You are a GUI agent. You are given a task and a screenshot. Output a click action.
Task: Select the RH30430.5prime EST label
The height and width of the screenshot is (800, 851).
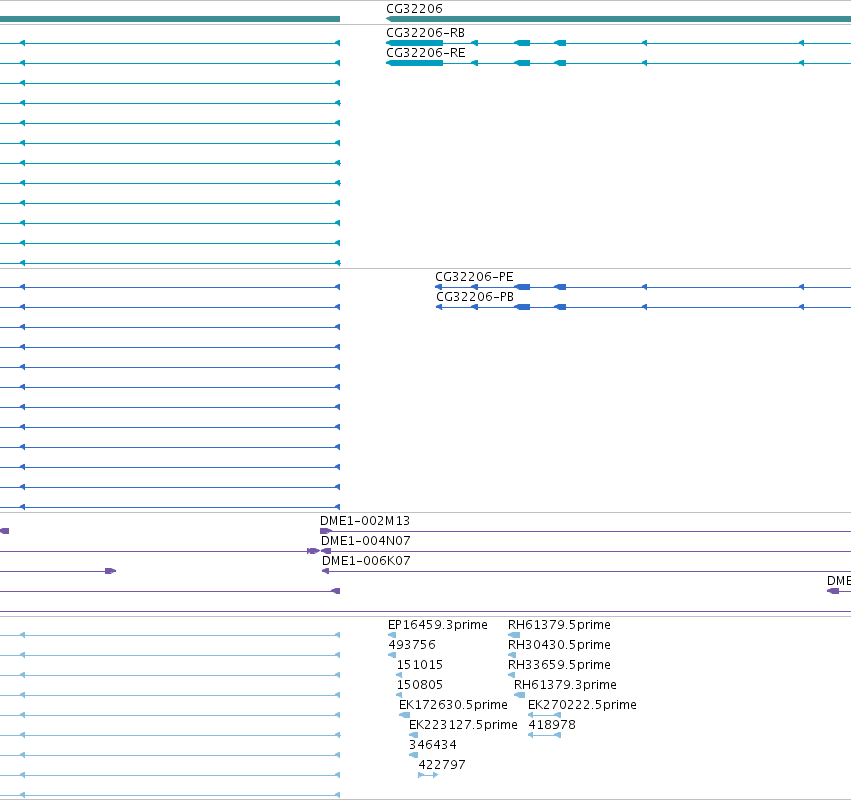click(559, 645)
